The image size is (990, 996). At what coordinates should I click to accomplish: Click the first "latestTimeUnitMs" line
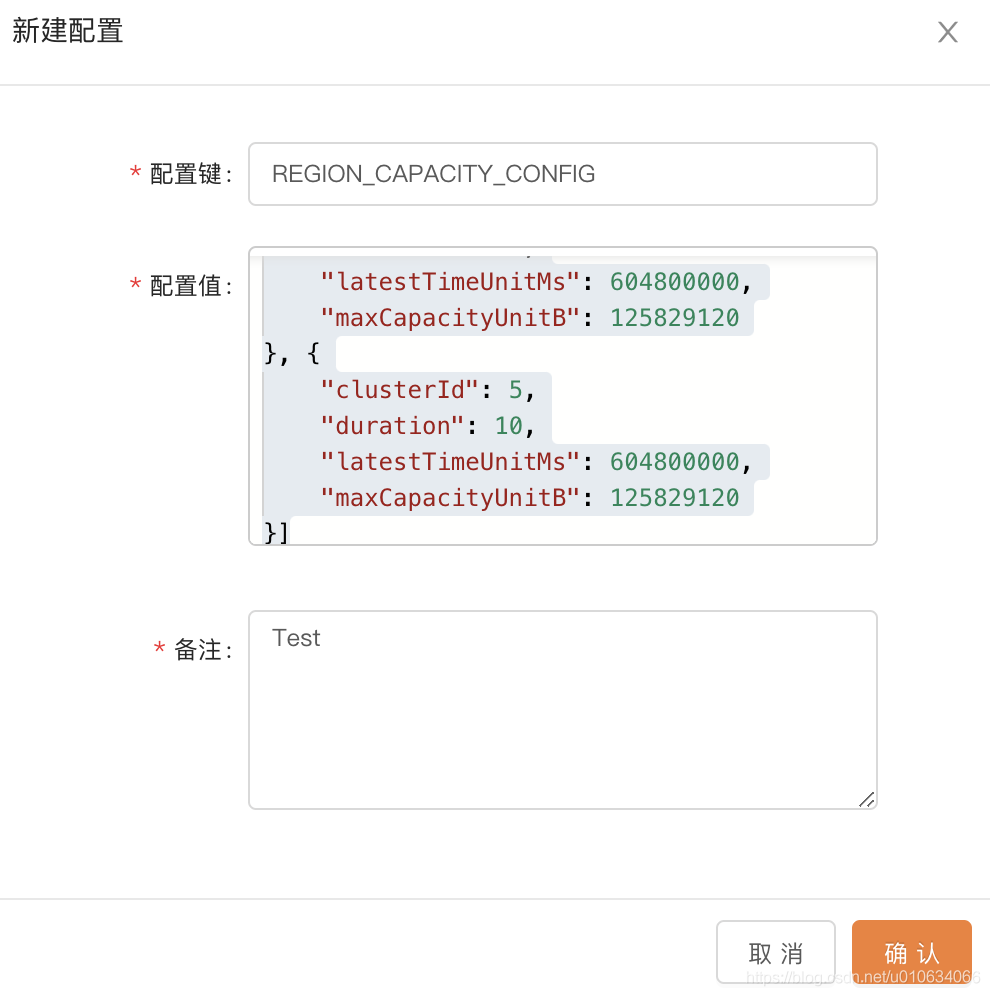coord(536,281)
